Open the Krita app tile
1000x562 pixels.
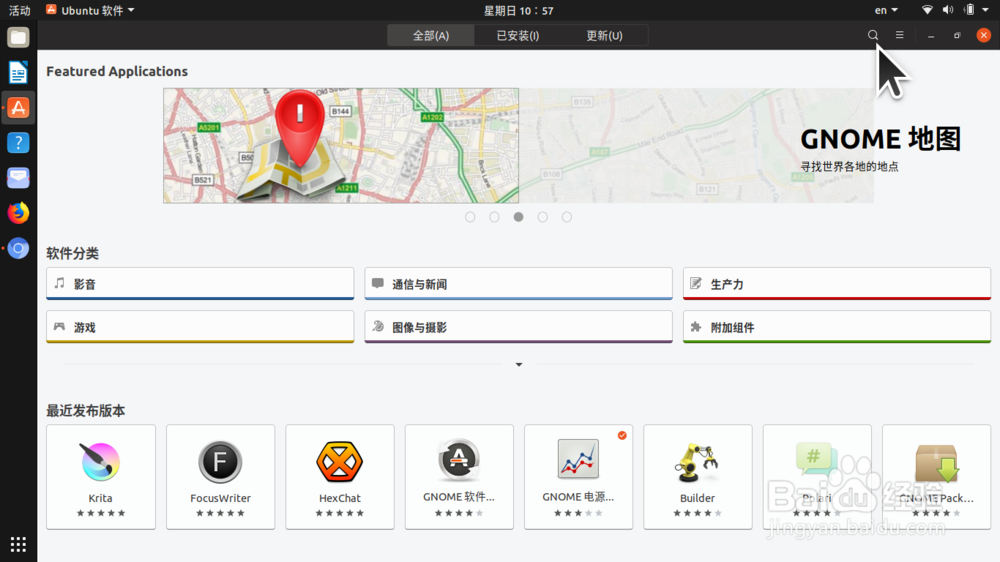tap(101, 477)
